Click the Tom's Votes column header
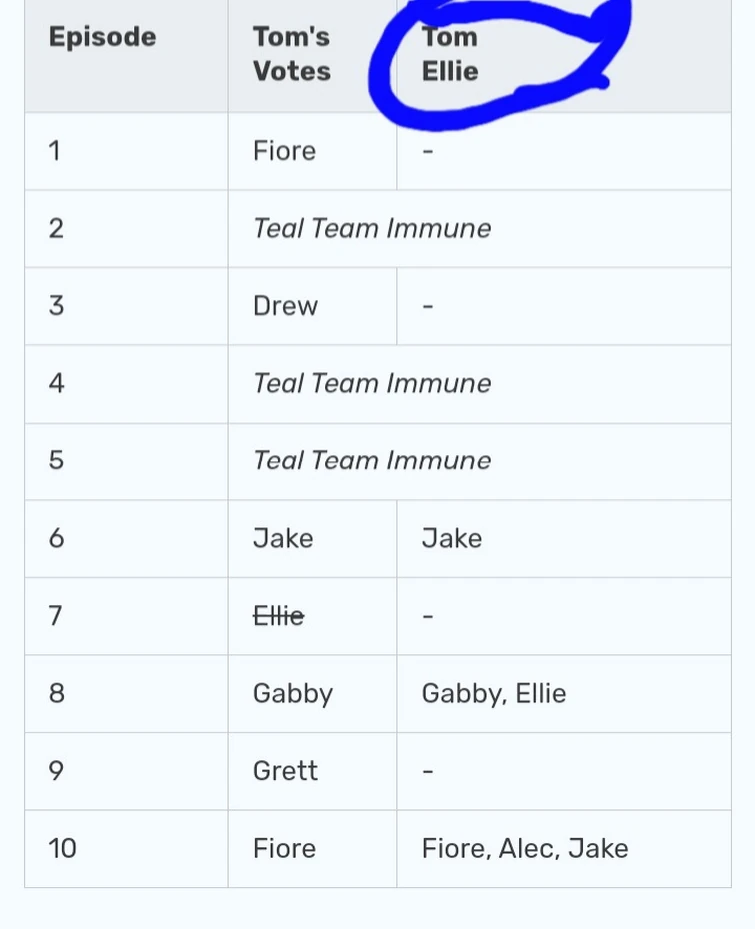755x929 pixels. tap(292, 54)
